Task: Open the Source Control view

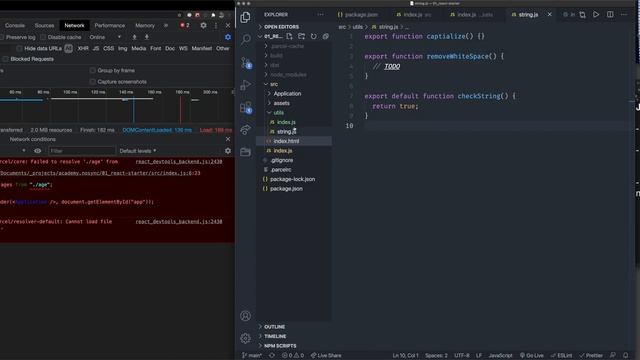Action: click(x=246, y=62)
